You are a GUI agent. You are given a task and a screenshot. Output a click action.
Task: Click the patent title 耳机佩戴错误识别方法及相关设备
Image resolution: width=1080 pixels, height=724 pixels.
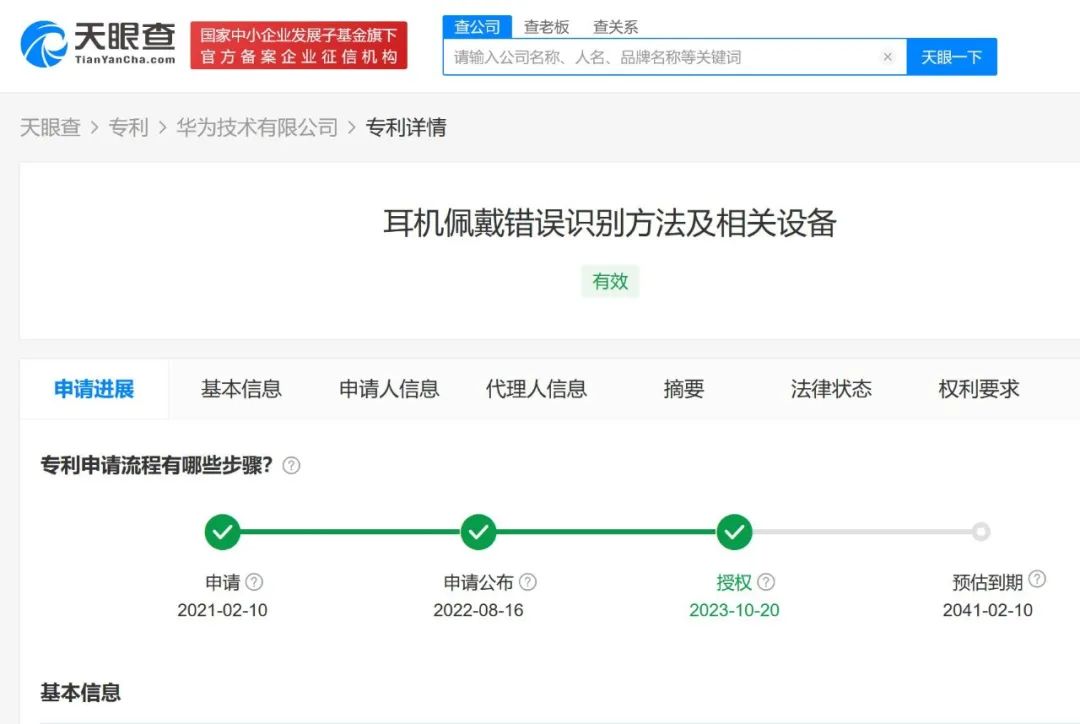(x=610, y=223)
